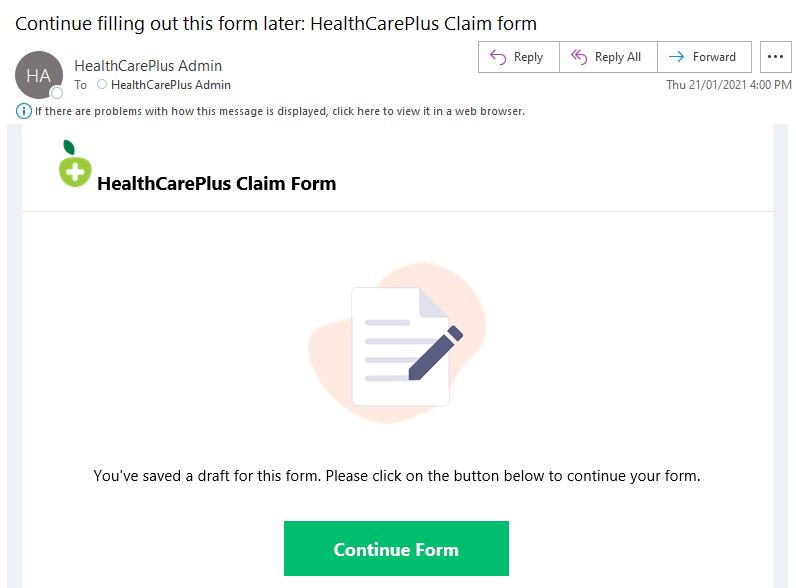Open message in web browser via info bar
Viewport: 796px width, 588px height.
click(280, 111)
